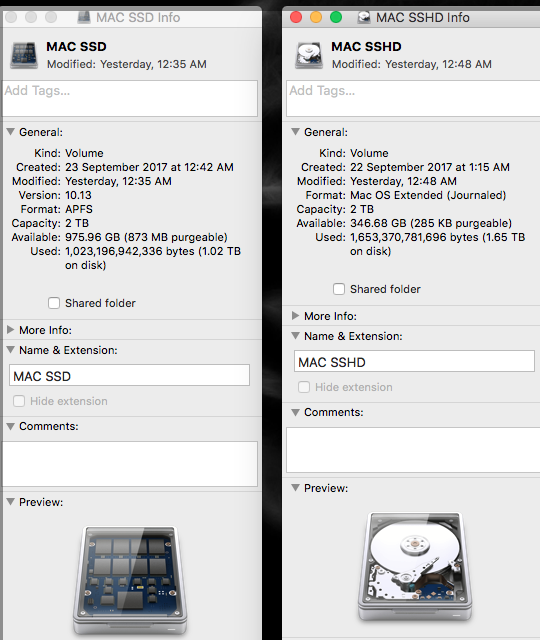Select Mac OS Extended (Journaled) format value

[428, 196]
